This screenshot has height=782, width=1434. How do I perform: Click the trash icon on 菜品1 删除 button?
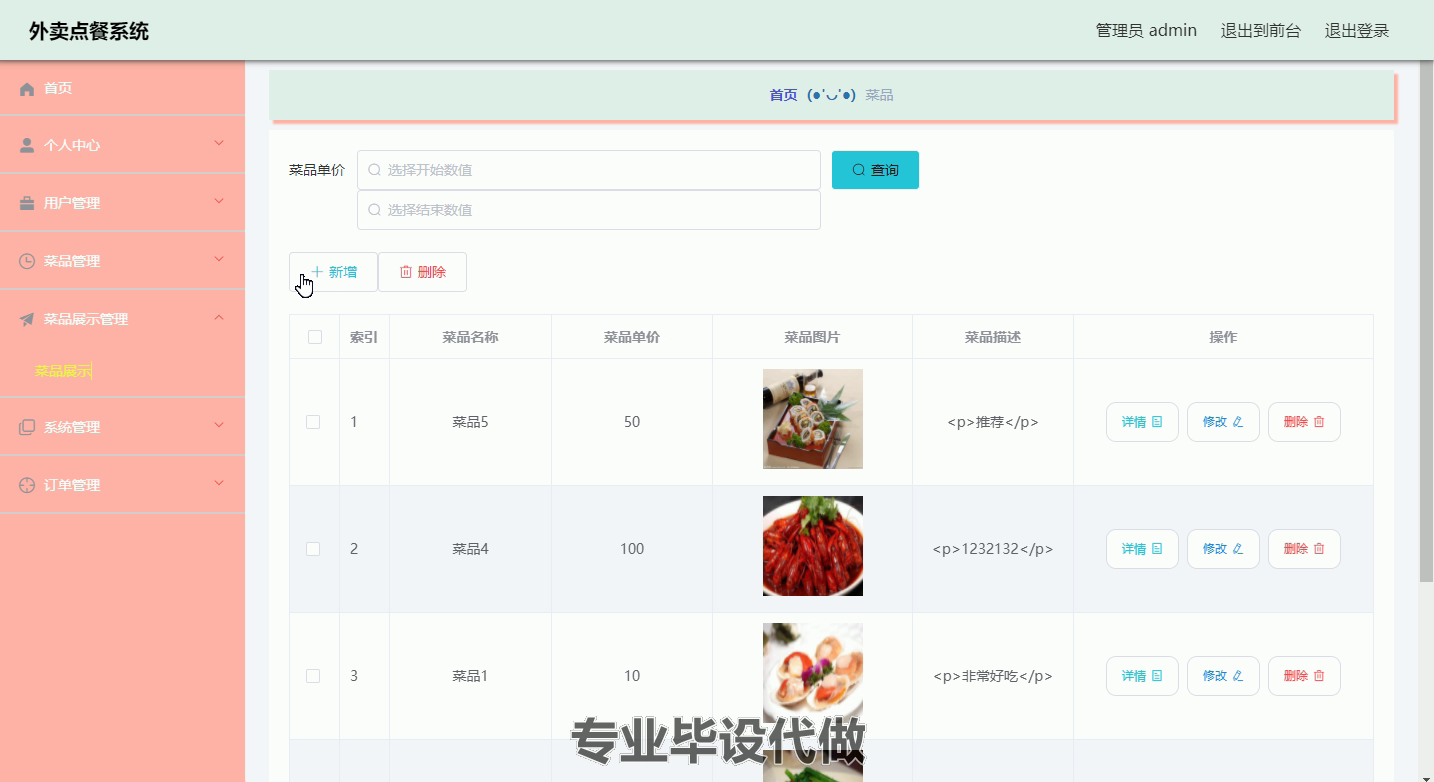click(x=1319, y=676)
